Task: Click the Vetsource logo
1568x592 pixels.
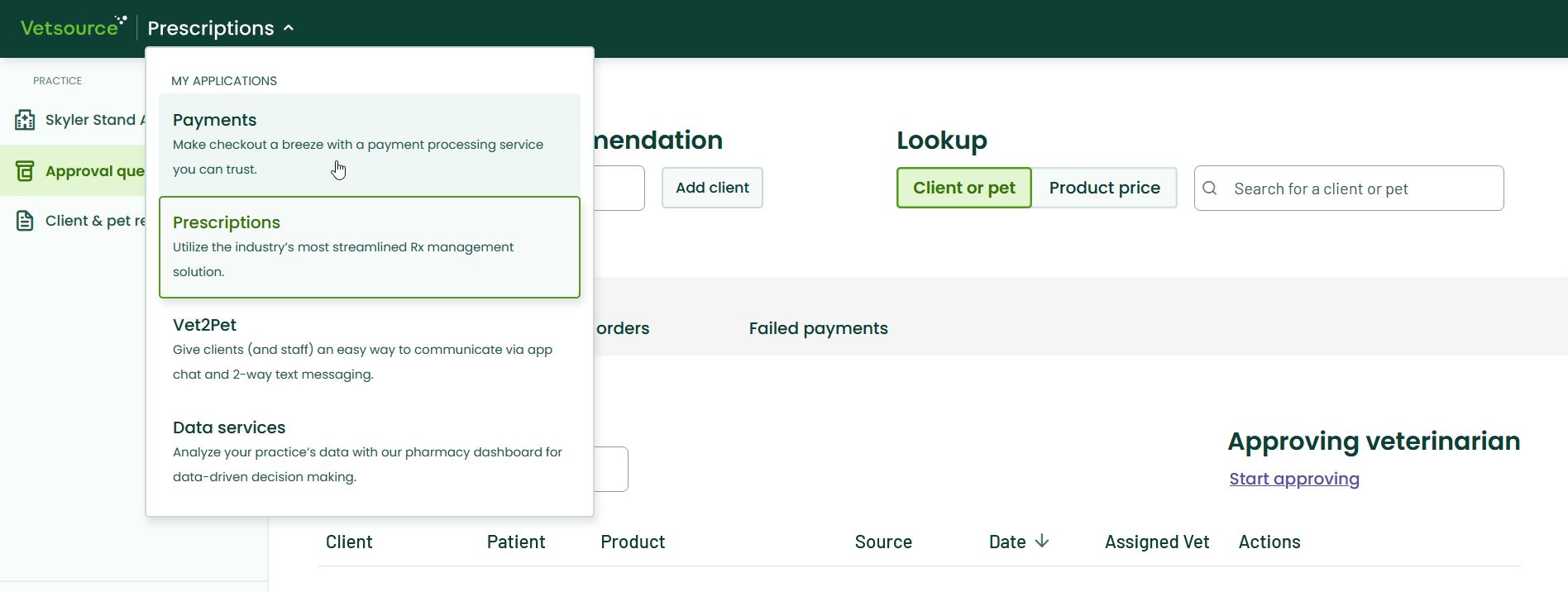Action: pyautogui.click(x=73, y=27)
